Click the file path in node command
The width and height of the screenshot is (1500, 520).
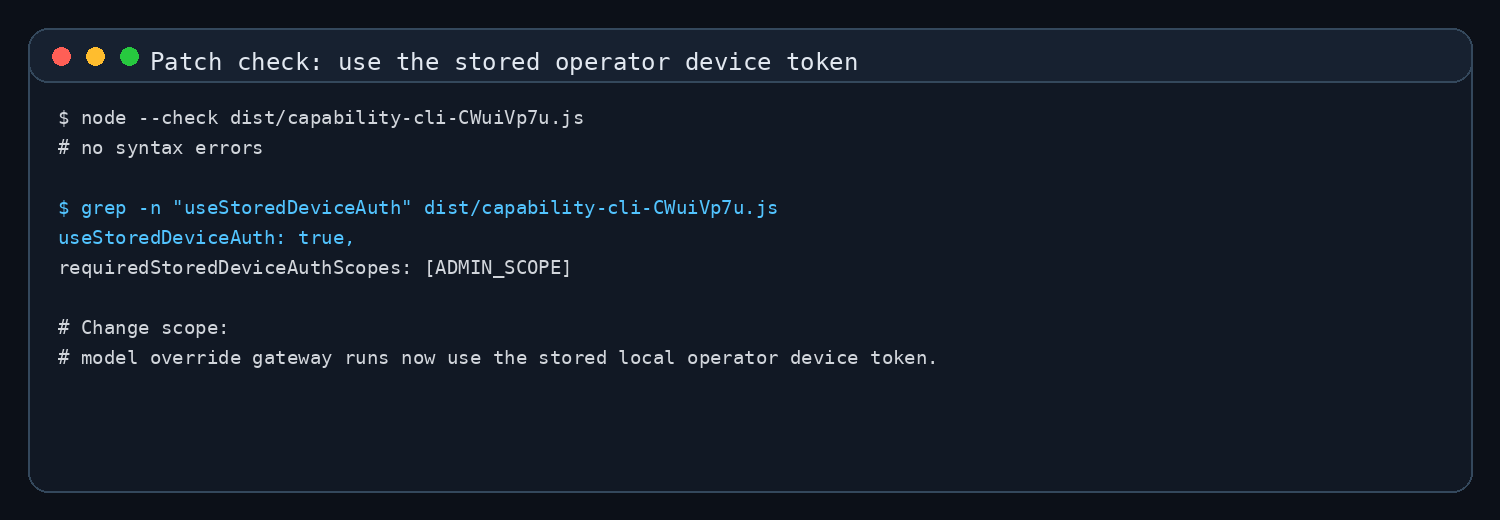click(x=407, y=118)
